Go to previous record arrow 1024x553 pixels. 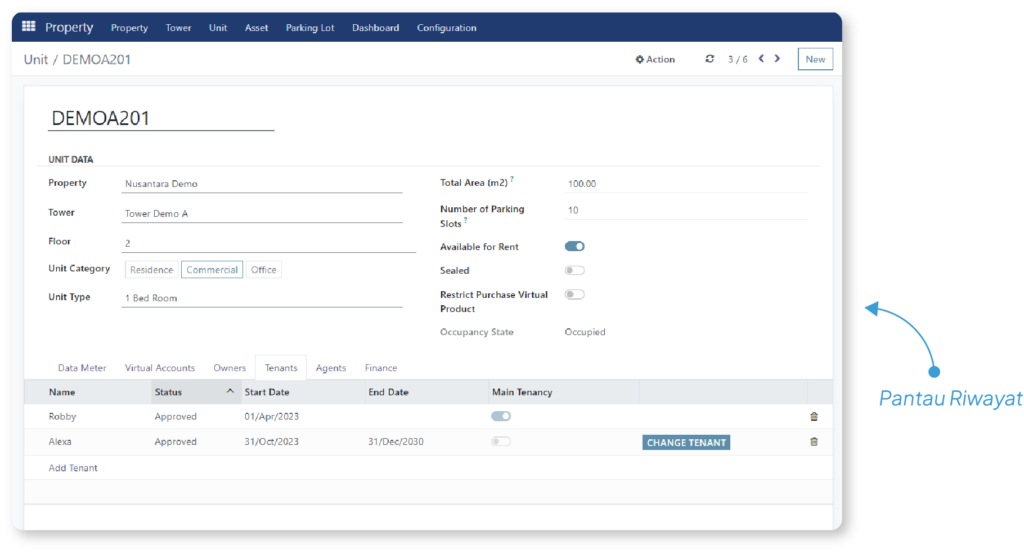click(761, 59)
